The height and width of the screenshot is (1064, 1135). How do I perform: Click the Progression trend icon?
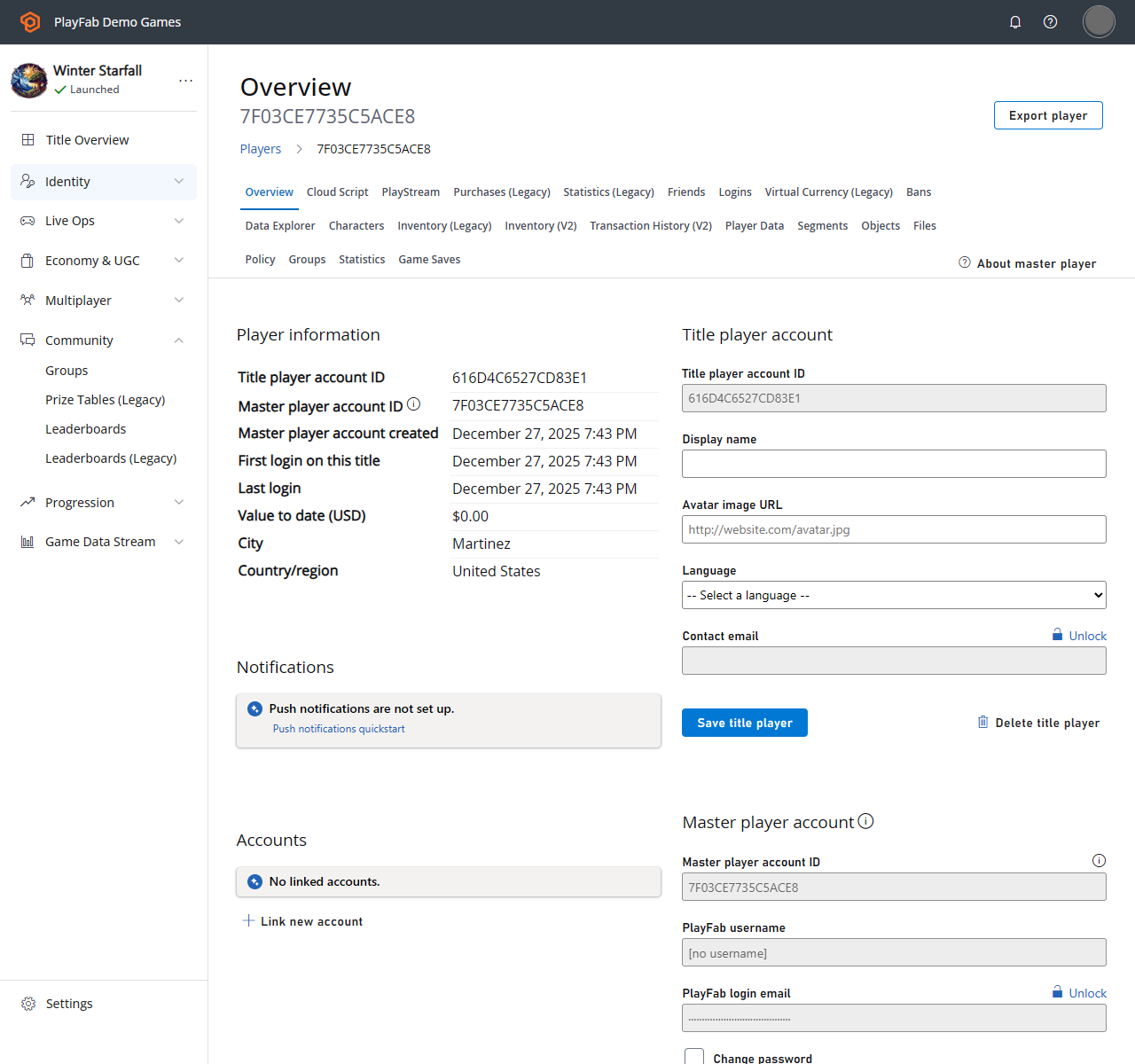[x=27, y=503]
